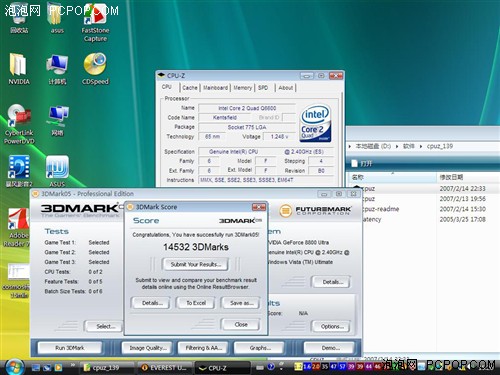Open the ASUS utility desktop icon
The width and height of the screenshot is (500, 375).
(57, 171)
